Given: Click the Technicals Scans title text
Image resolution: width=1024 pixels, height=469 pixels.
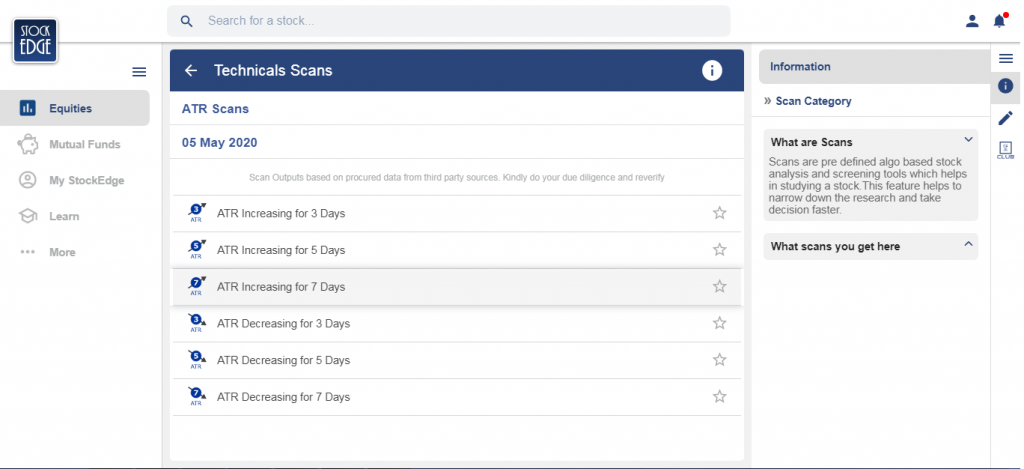Looking at the screenshot, I should point(273,71).
